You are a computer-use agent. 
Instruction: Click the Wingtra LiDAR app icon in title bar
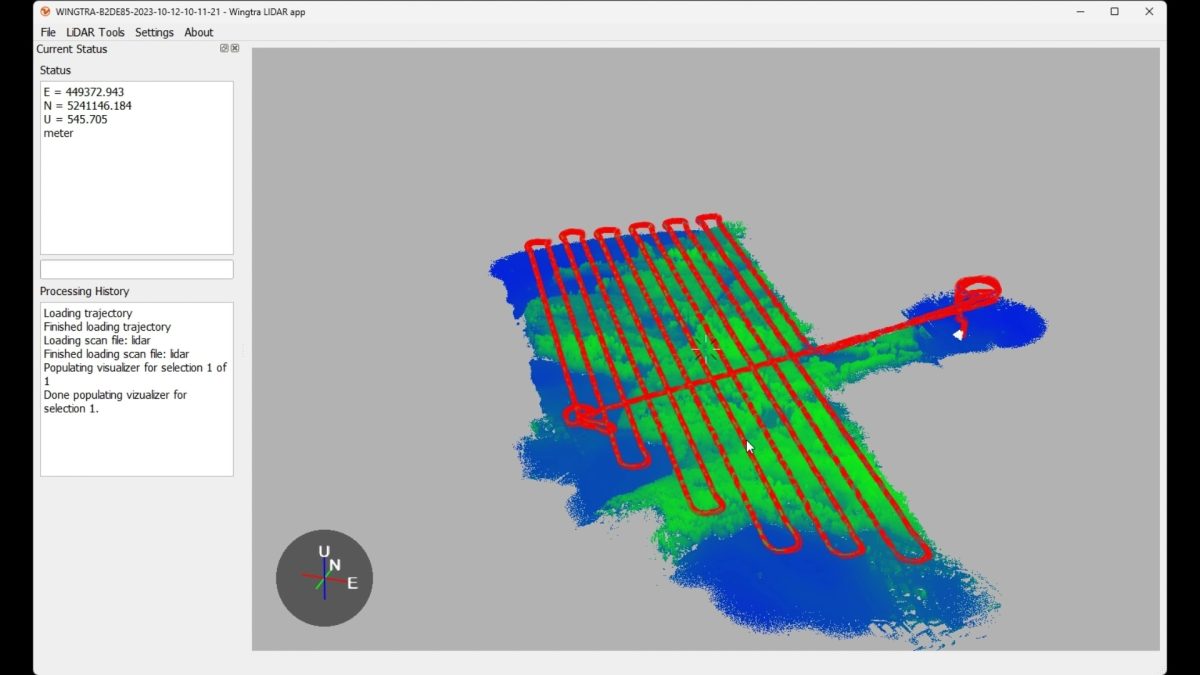point(44,11)
